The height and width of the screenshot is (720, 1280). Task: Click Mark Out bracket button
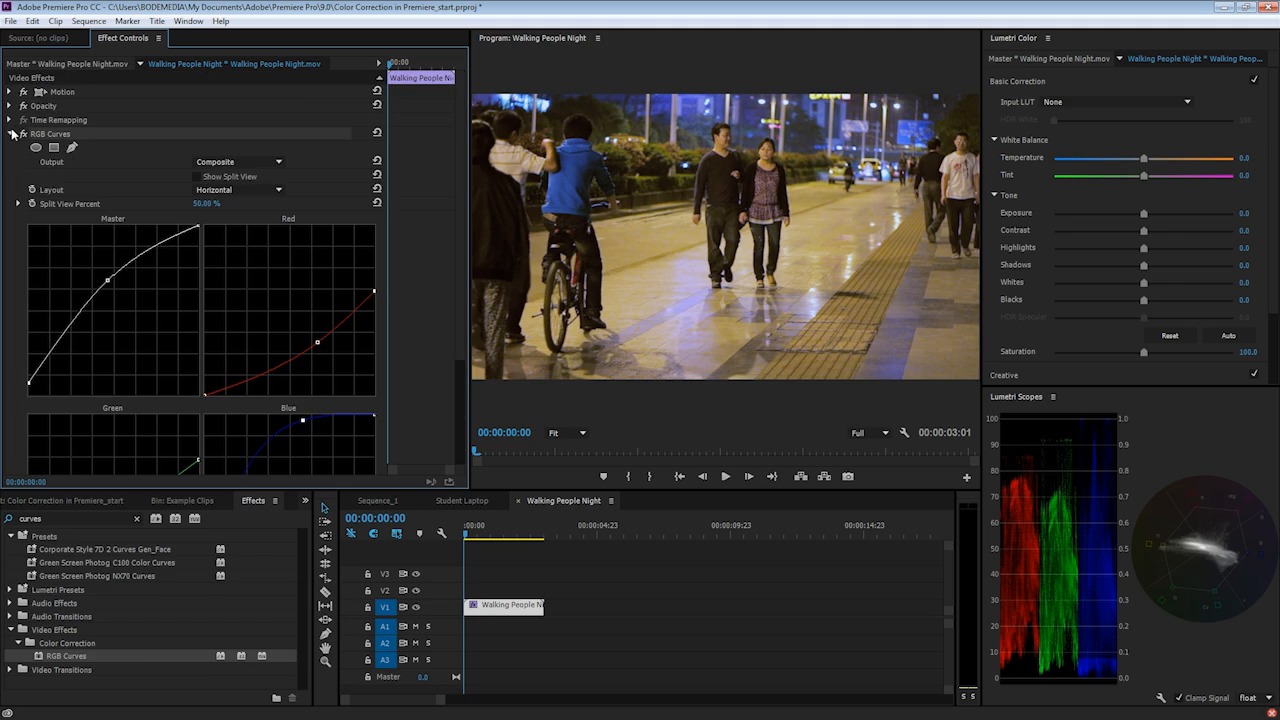click(649, 477)
